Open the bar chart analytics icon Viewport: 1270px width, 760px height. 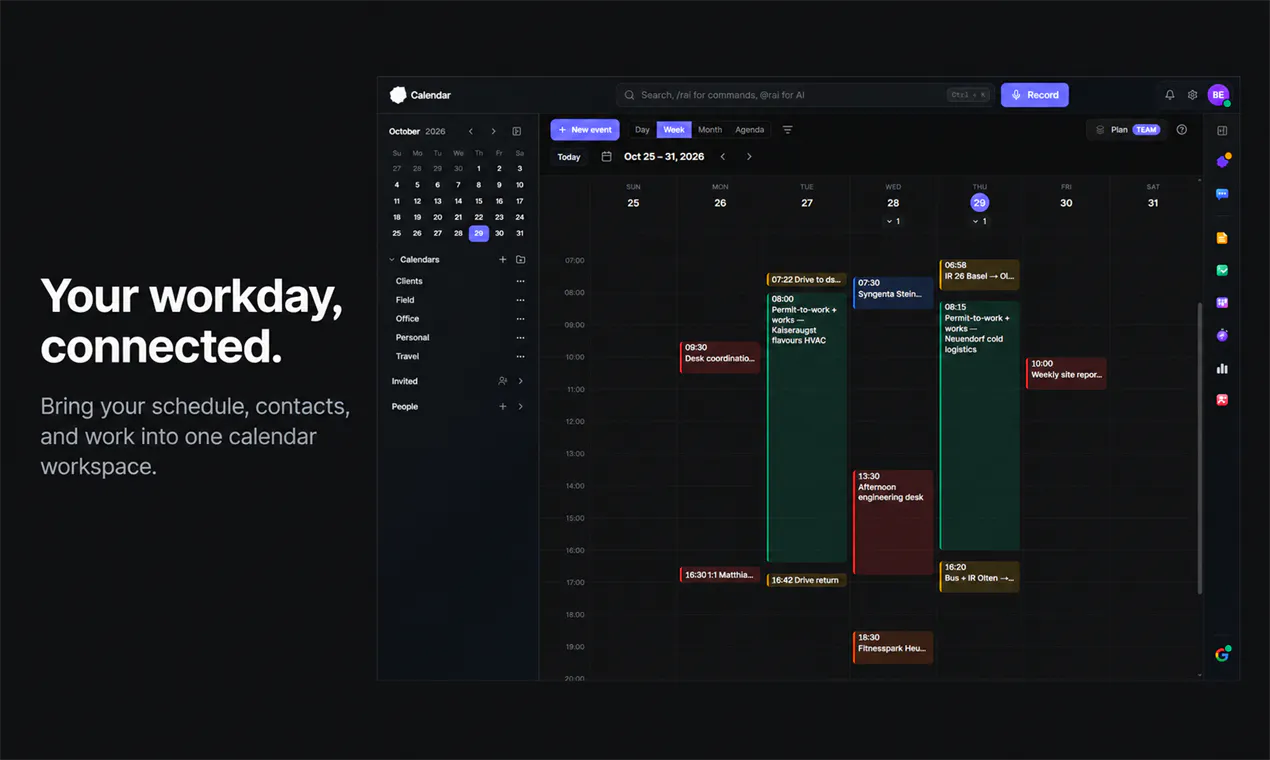tap(1222, 368)
